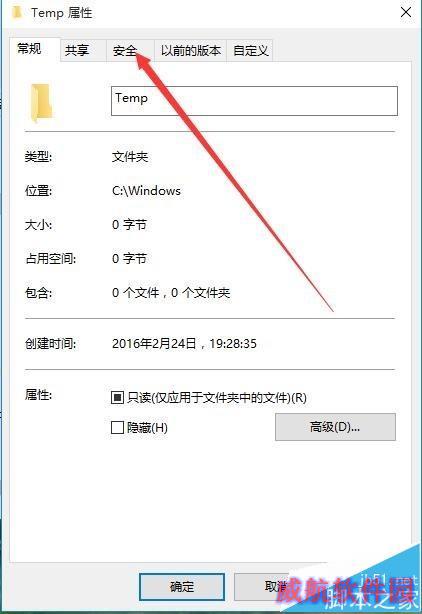
Task: Switch to the 常规 tab
Action: click(x=29, y=49)
